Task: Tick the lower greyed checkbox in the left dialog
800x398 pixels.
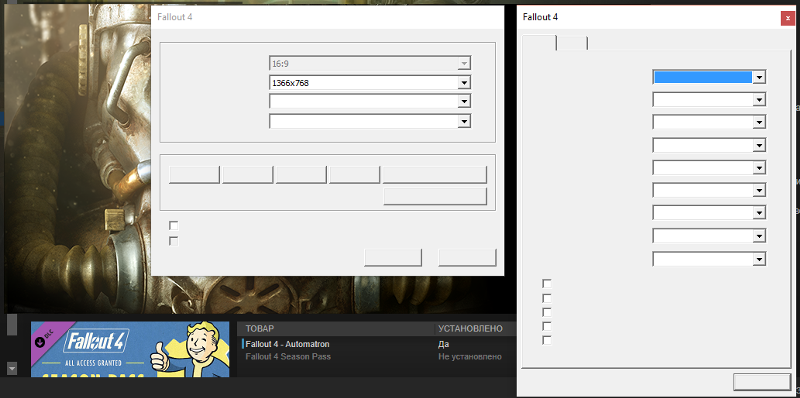Action: (x=174, y=241)
